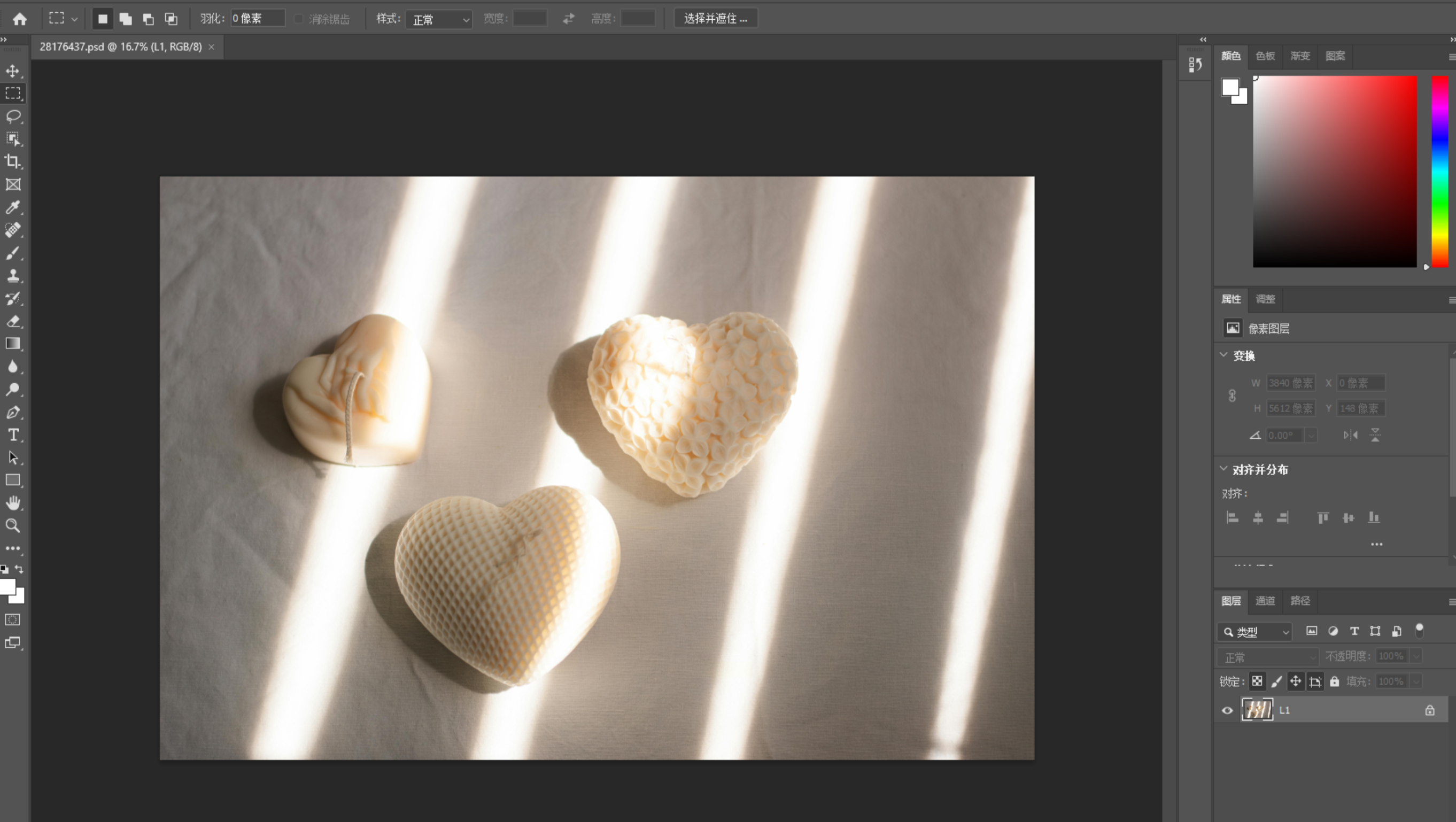
Task: Select the Horizontal Type tool
Action: click(13, 435)
